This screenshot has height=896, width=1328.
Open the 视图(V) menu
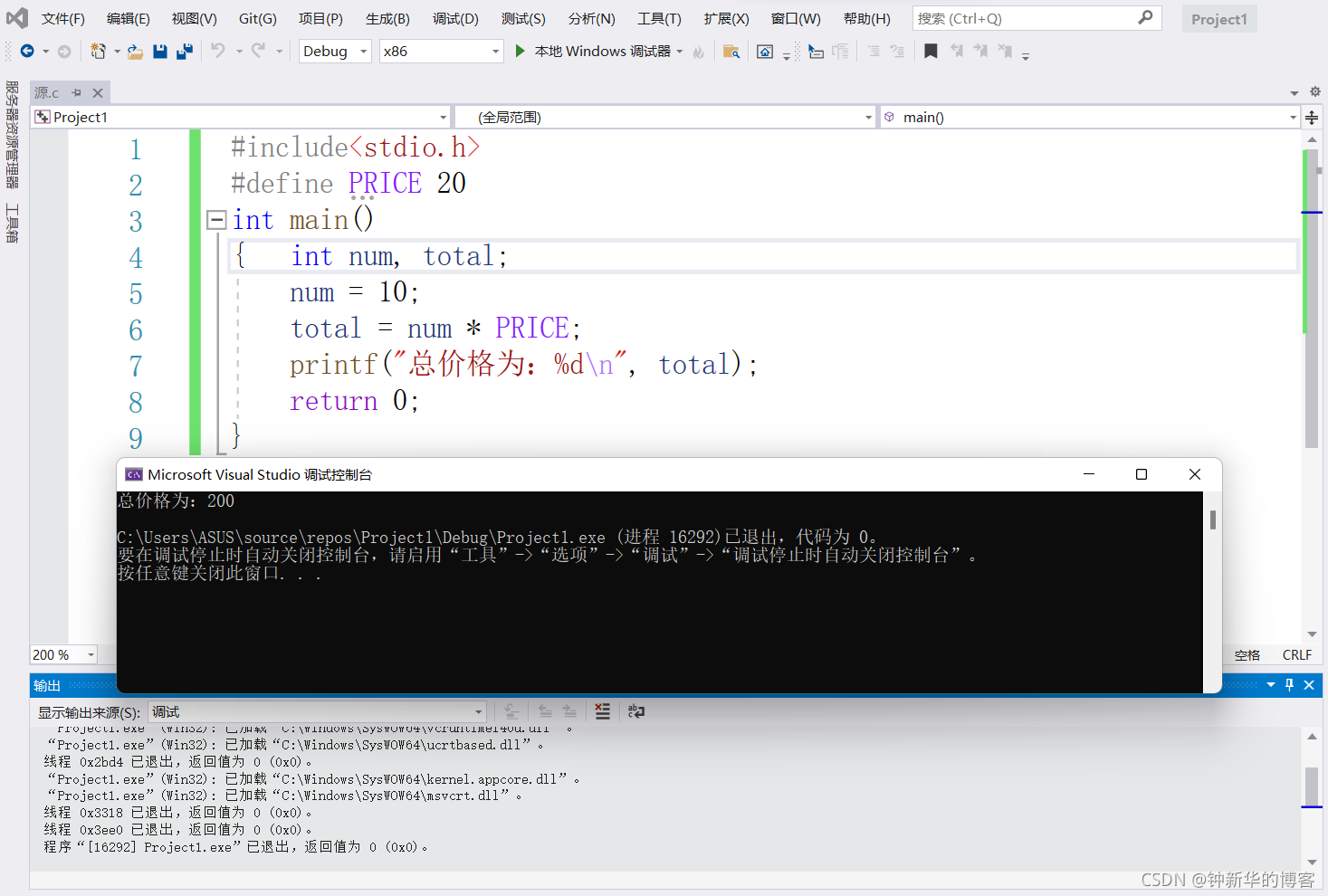pyautogui.click(x=194, y=18)
